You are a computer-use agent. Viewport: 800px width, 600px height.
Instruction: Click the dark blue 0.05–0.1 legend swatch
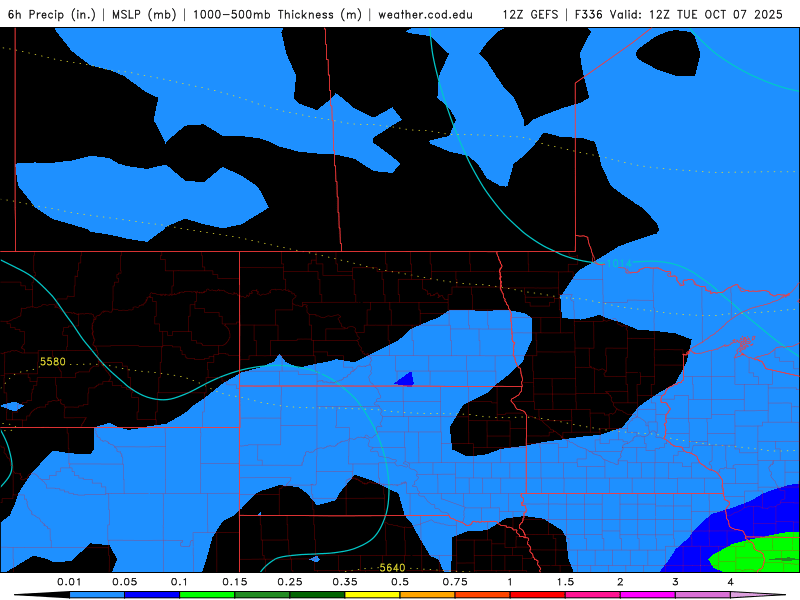pos(152,595)
